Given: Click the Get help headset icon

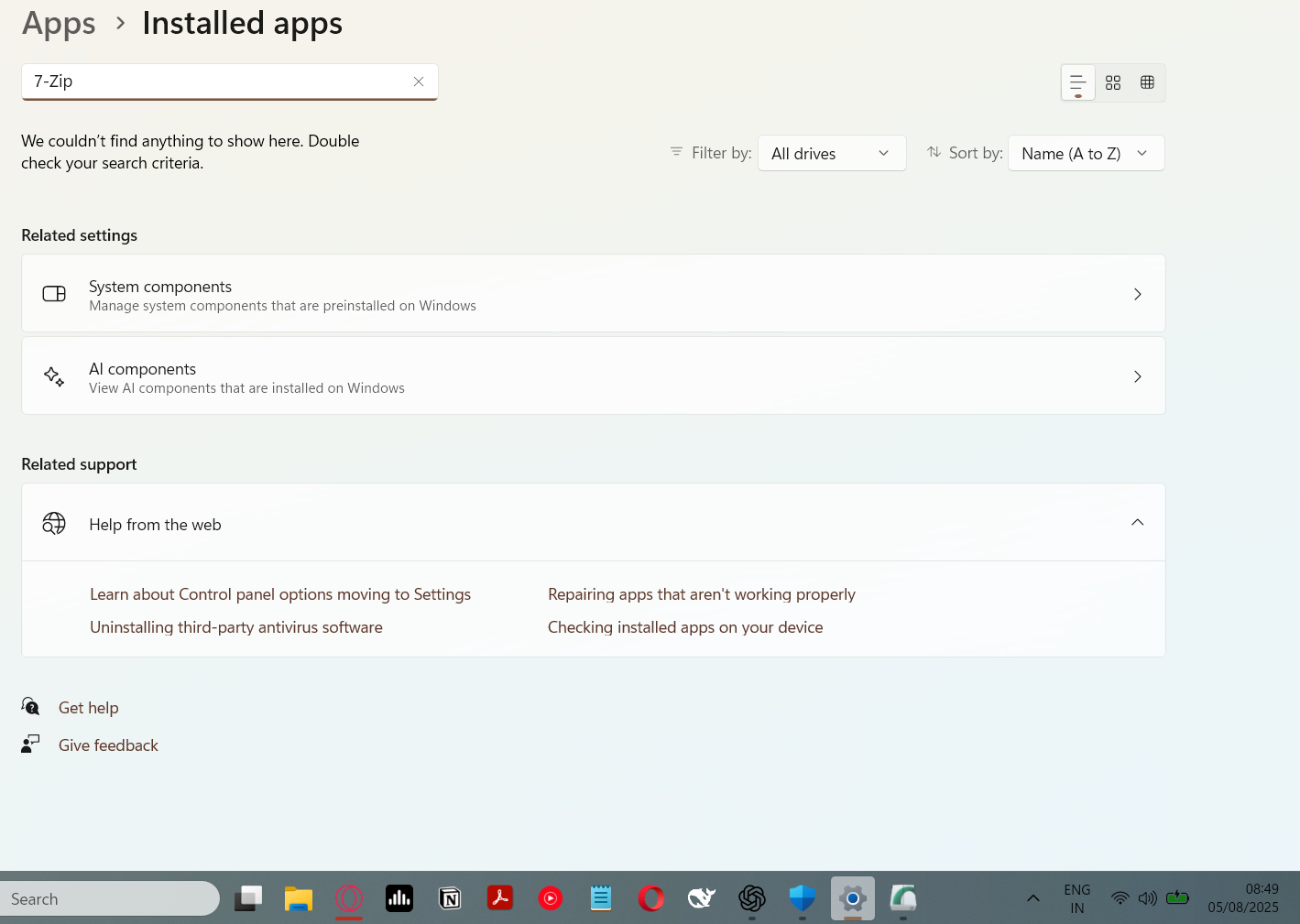Looking at the screenshot, I should click(30, 706).
